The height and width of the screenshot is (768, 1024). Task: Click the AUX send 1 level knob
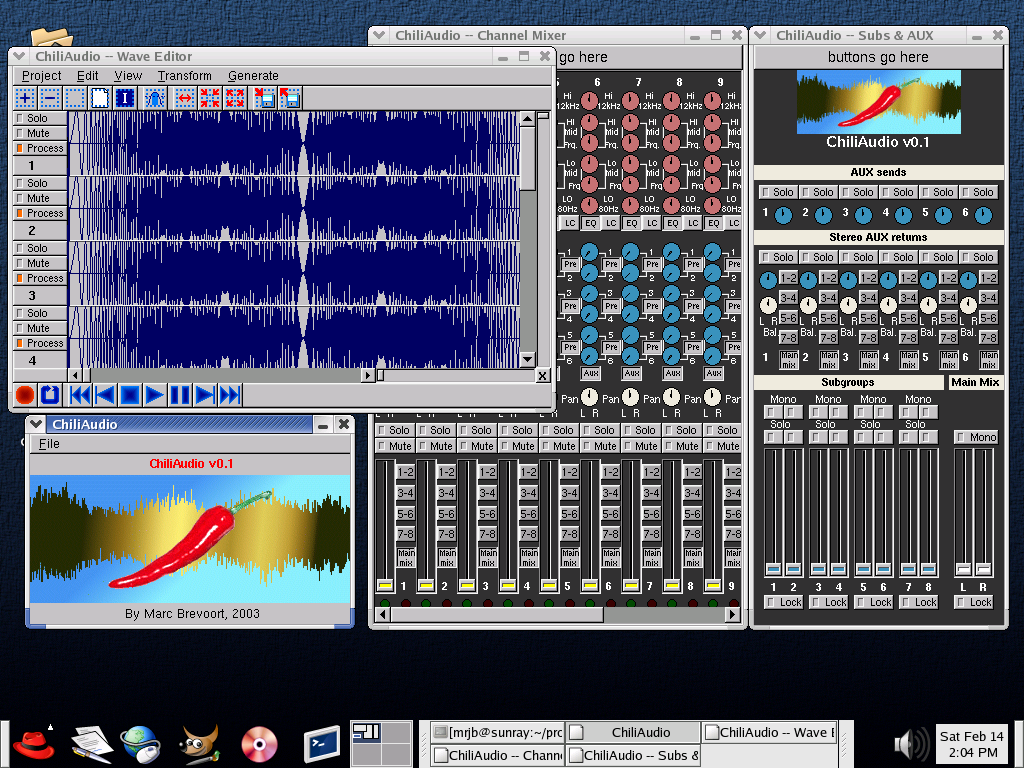click(x=783, y=214)
